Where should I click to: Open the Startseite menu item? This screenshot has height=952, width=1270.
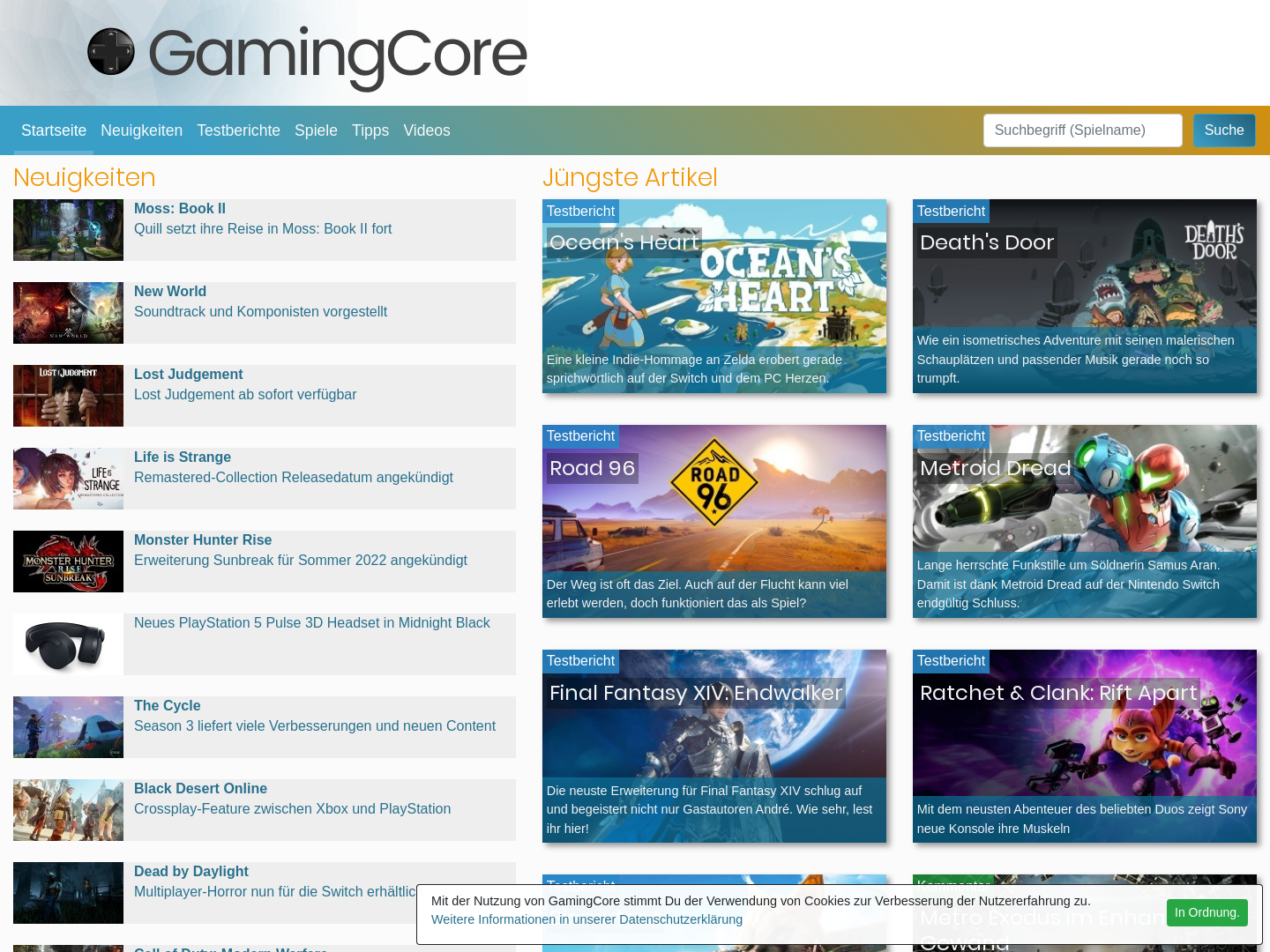[54, 130]
